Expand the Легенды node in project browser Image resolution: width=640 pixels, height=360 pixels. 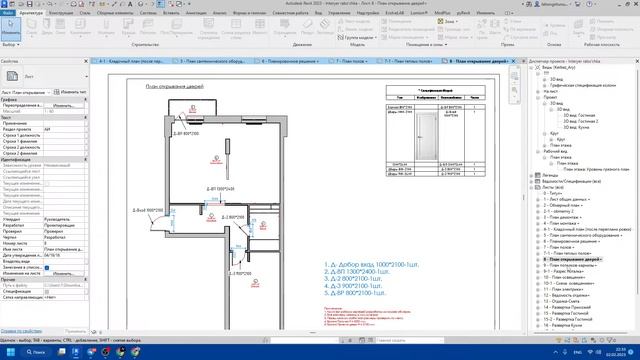pyautogui.click(x=531, y=175)
